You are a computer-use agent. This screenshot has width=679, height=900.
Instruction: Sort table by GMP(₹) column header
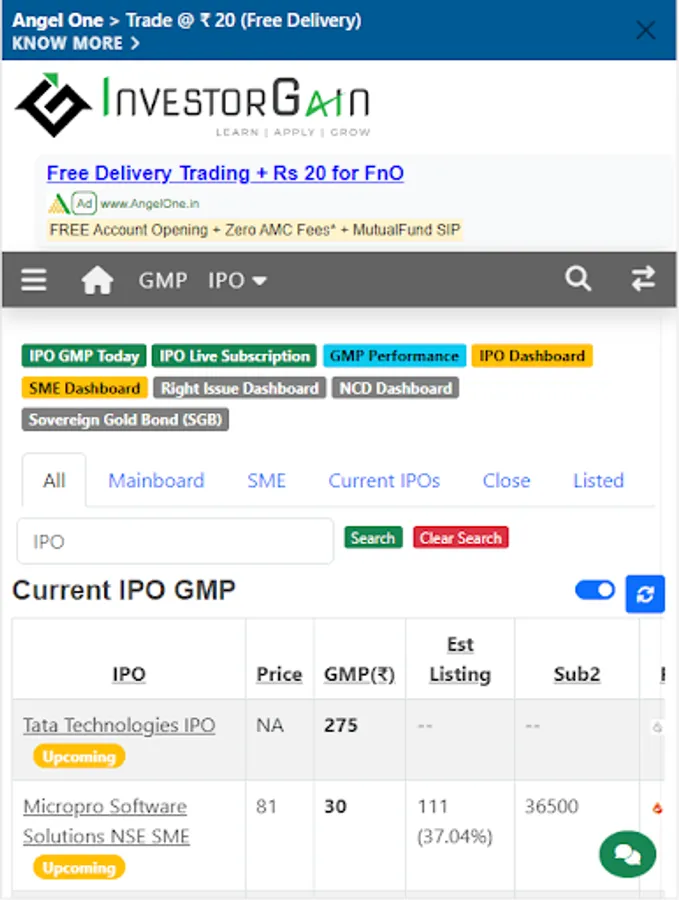click(359, 674)
